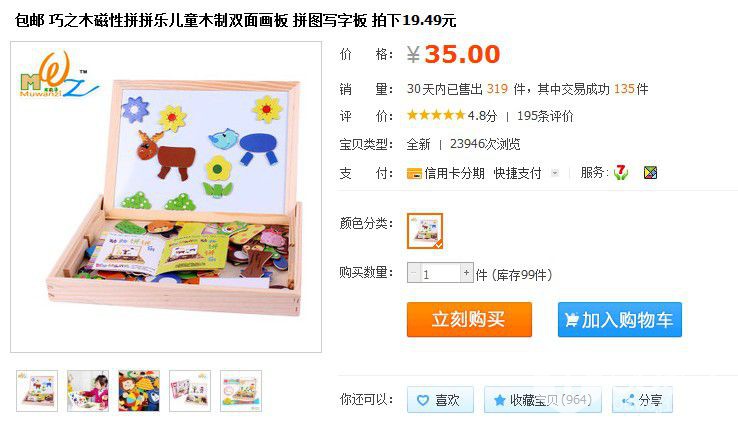Decrease purchase quantity with minus button
Image resolution: width=738 pixels, height=421 pixels.
click(414, 273)
